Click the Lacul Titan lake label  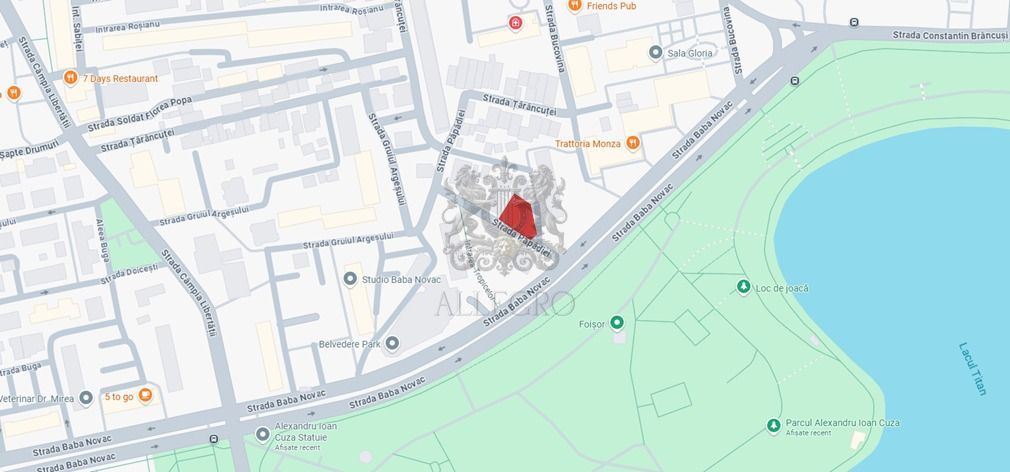pos(972,368)
